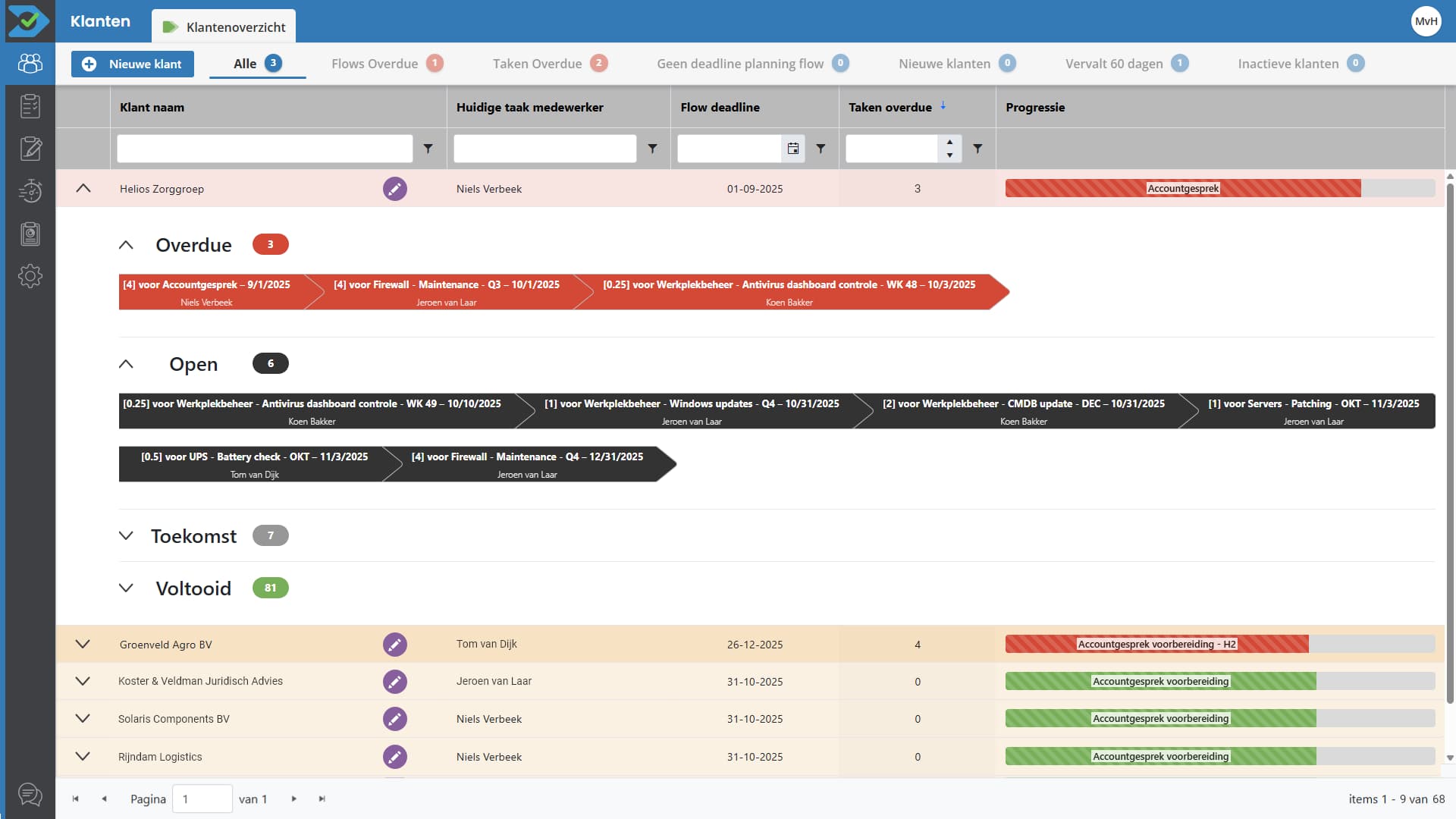This screenshot has width=1456, height=819.
Task: Click the stopwatch time-tracking sidebar icon
Action: [x=30, y=191]
